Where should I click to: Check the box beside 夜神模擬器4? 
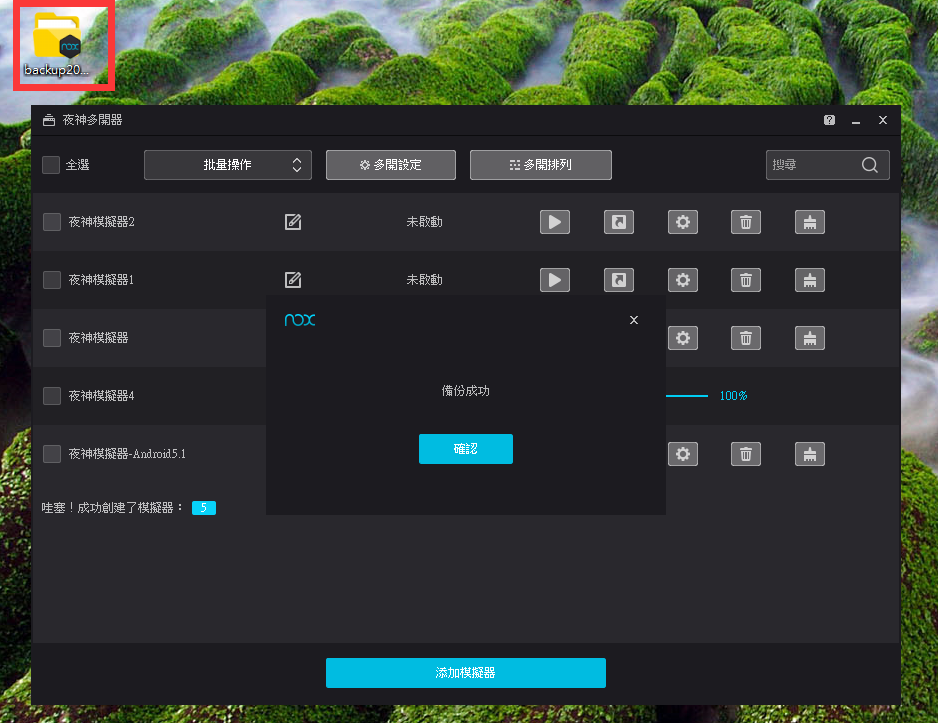[x=52, y=396]
